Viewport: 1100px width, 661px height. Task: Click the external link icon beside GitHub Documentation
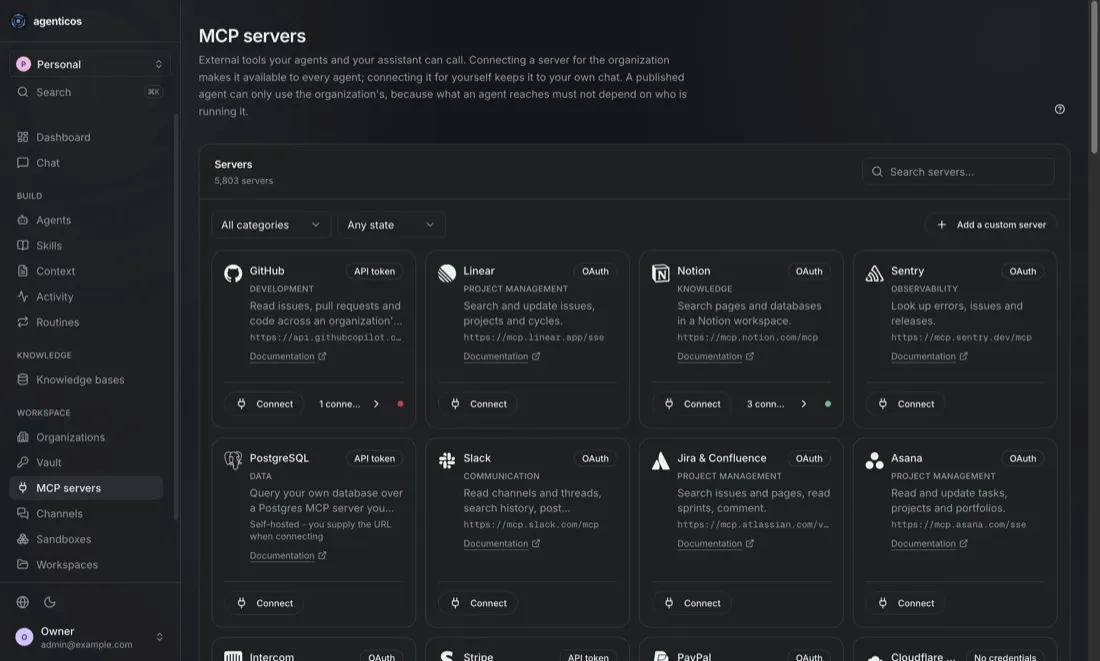click(322, 356)
